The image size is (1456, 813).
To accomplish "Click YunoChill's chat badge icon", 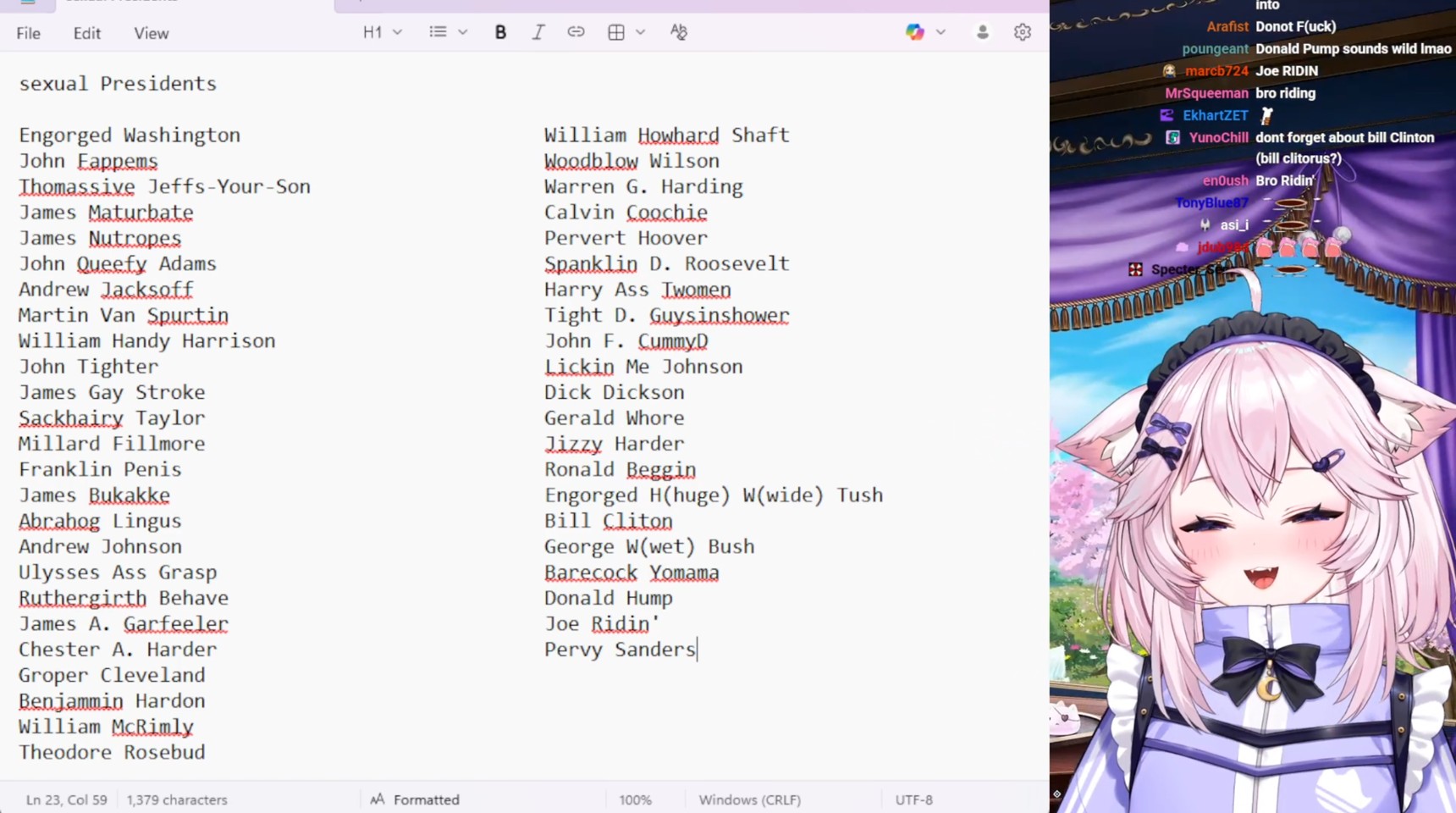I will [x=1172, y=137].
